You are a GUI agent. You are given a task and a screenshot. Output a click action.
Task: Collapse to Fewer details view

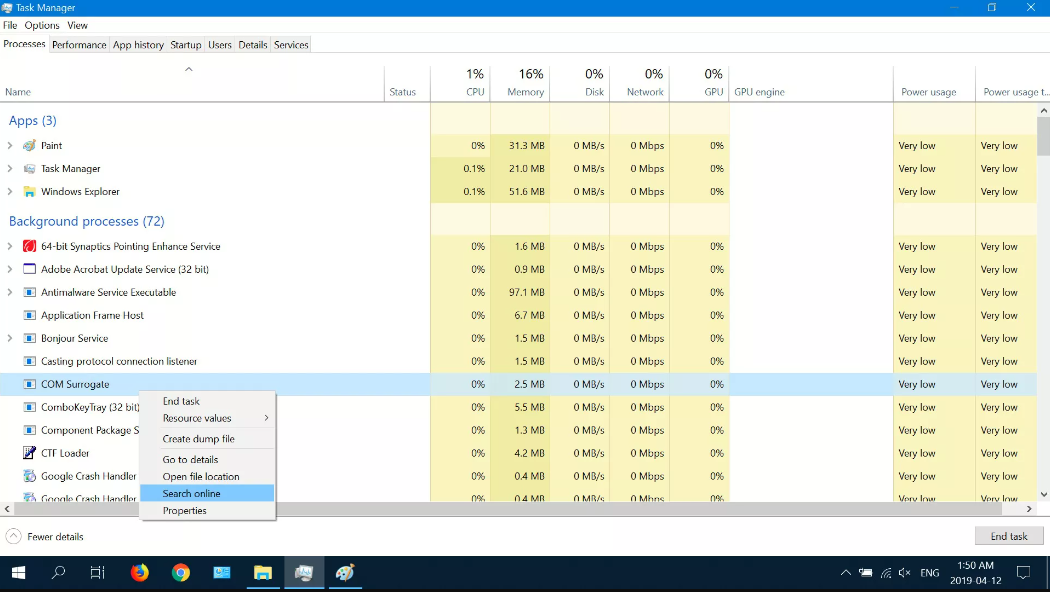pyautogui.click(x=45, y=536)
